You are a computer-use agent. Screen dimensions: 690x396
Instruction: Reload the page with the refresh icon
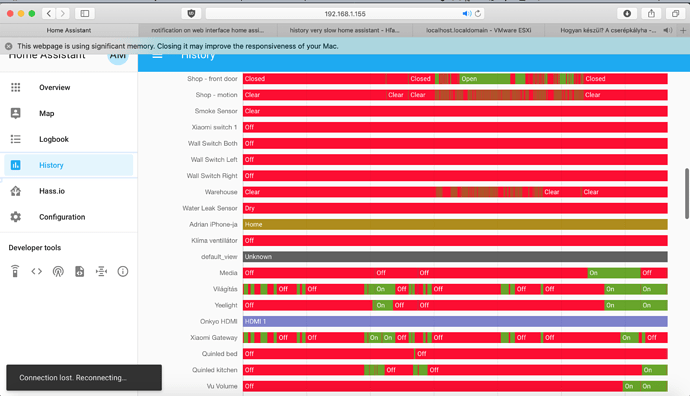(x=478, y=14)
